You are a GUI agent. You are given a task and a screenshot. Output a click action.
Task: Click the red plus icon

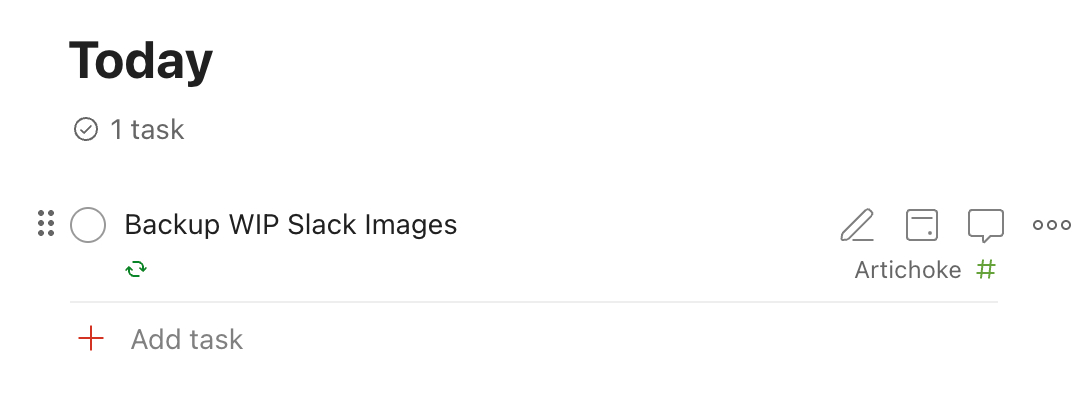[91, 339]
